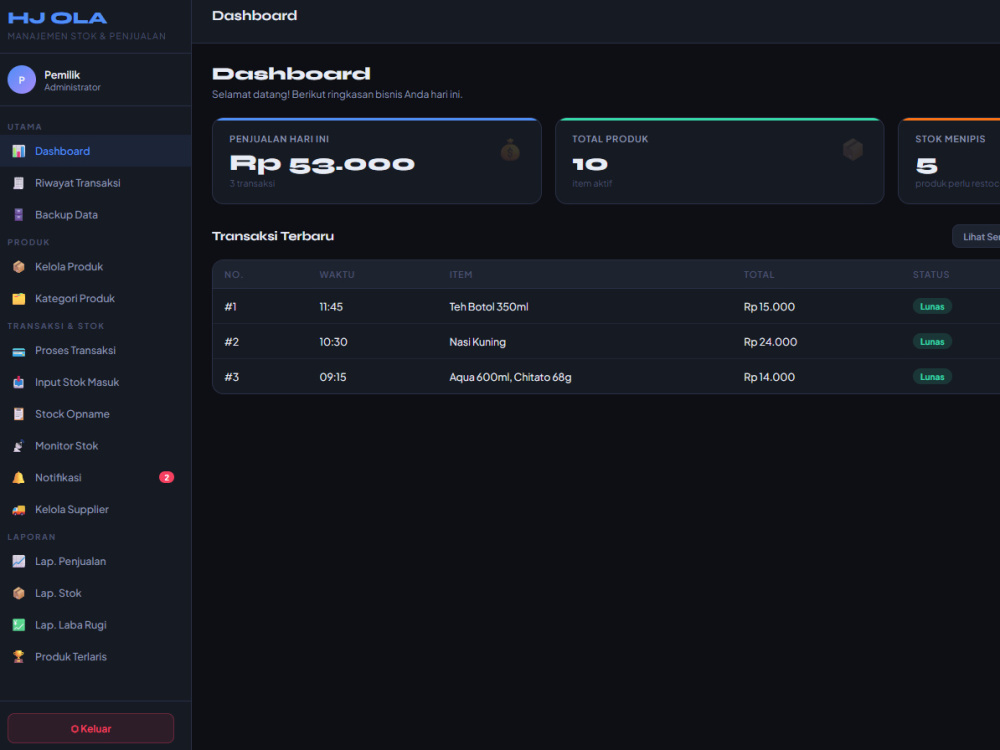Open Lap. Stok report
This screenshot has height=750, width=1000.
point(96,593)
